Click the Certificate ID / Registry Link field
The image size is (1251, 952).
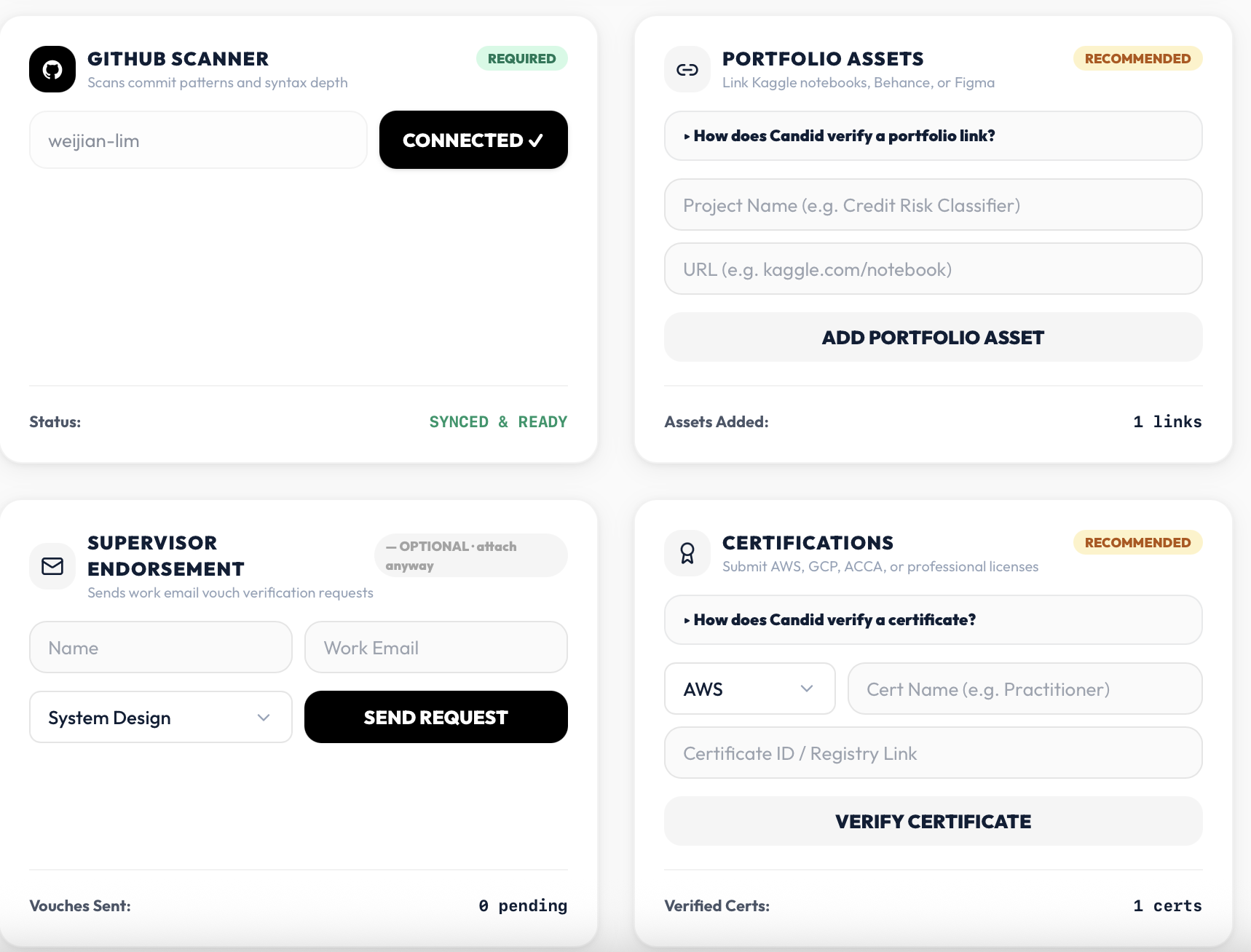933,753
